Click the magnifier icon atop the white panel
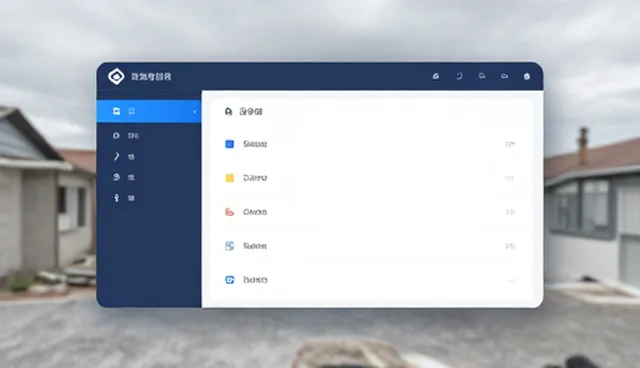The image size is (640, 368). (228, 111)
